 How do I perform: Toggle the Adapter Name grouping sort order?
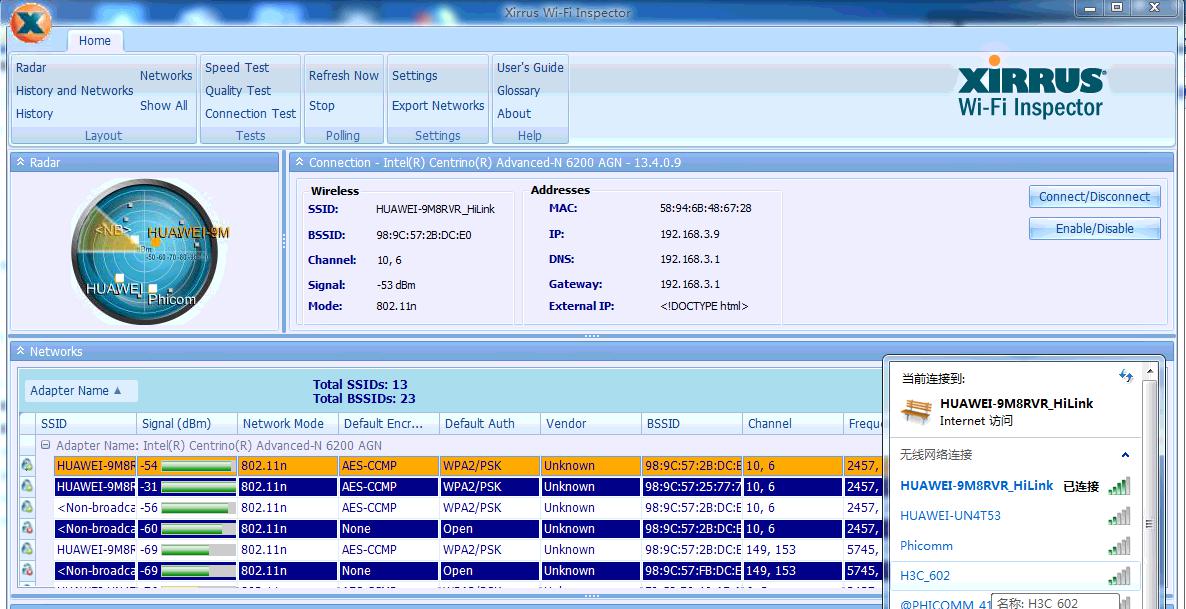[81, 391]
